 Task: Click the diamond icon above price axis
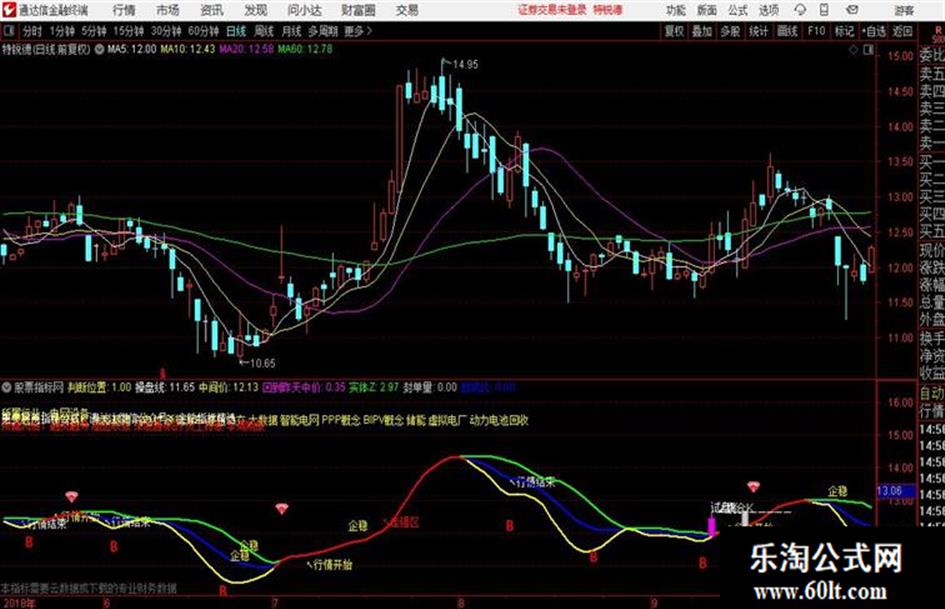(853, 50)
